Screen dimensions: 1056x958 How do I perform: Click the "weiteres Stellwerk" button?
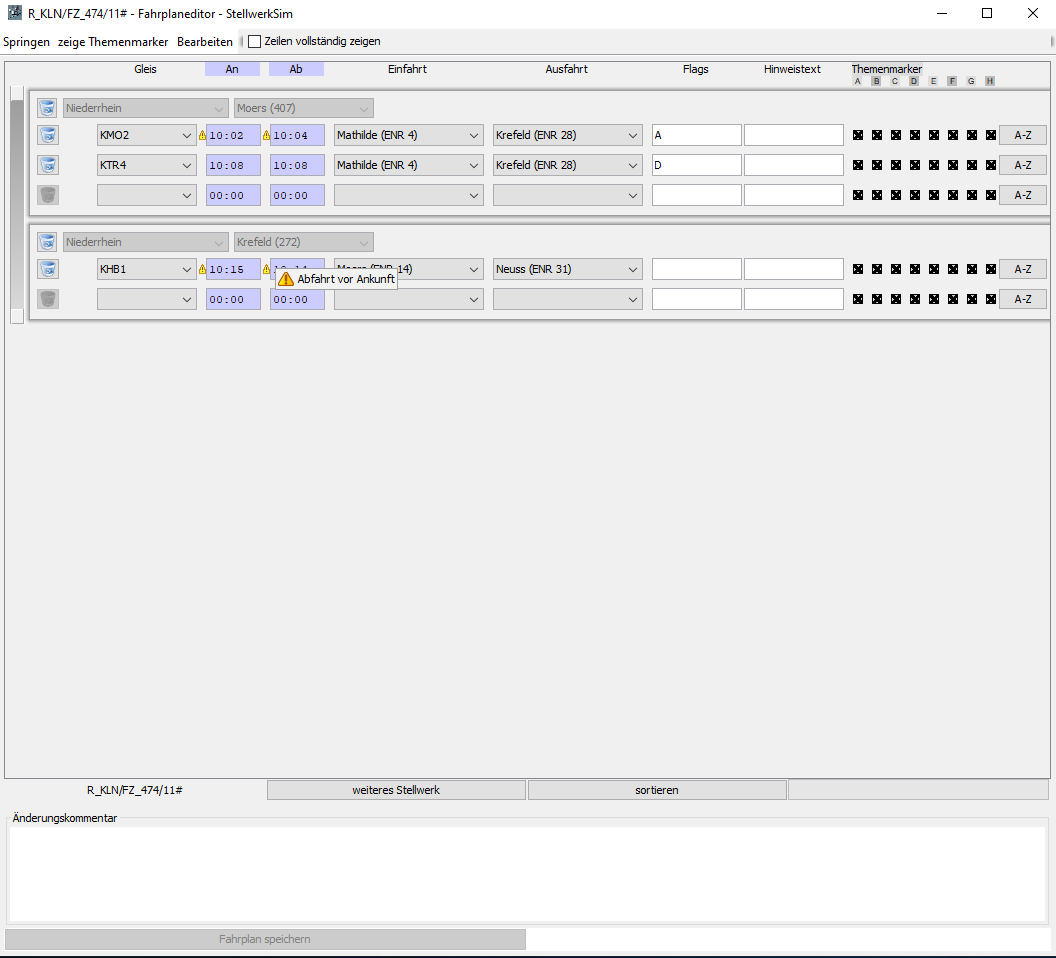tap(396, 790)
